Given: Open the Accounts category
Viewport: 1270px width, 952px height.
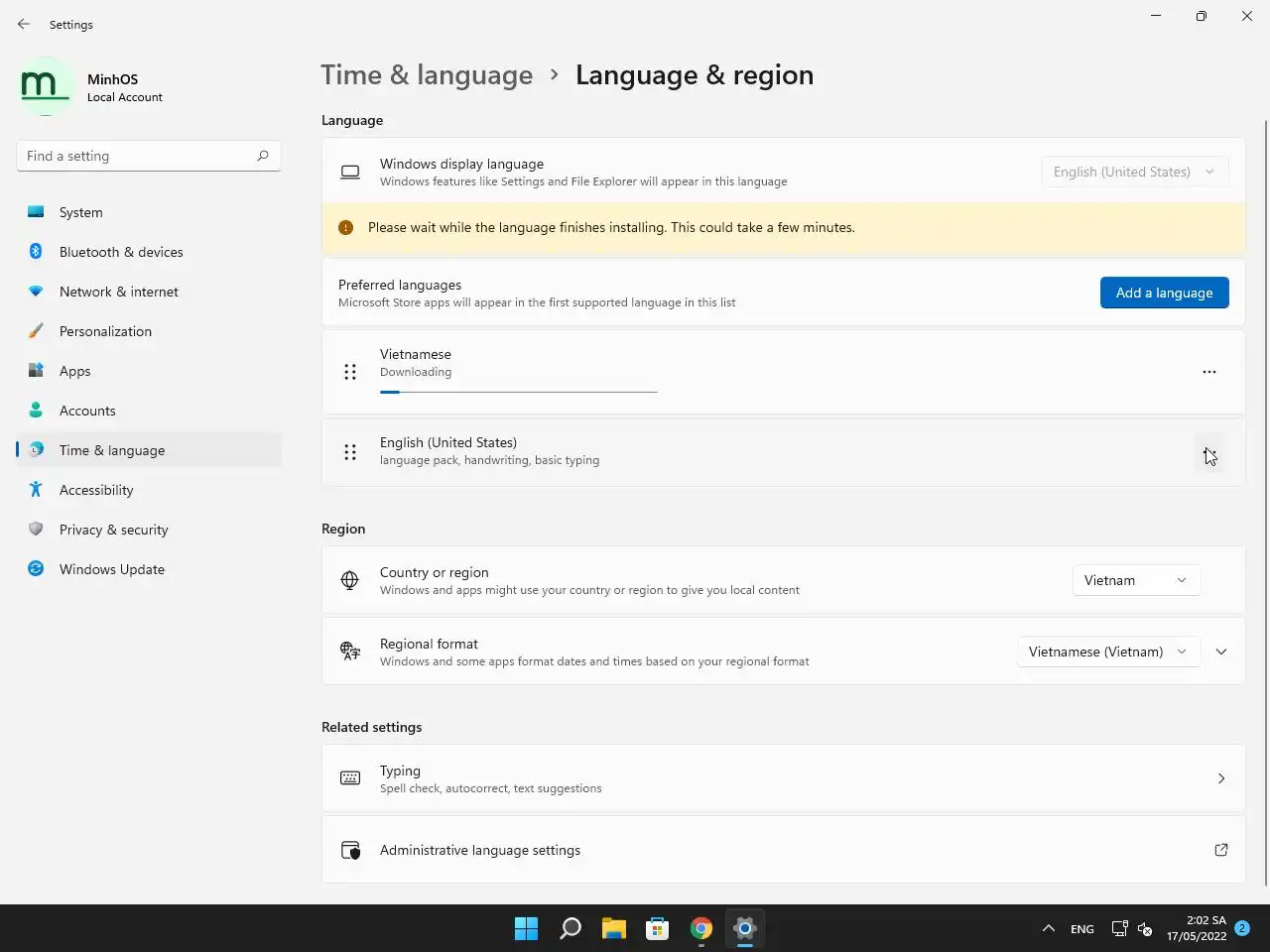Looking at the screenshot, I should (x=149, y=411).
